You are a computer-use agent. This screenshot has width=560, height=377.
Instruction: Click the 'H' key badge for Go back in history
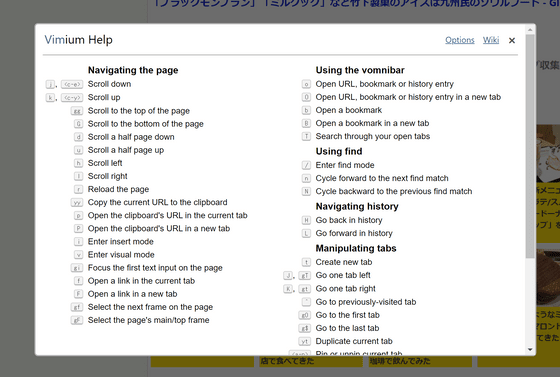click(x=306, y=220)
